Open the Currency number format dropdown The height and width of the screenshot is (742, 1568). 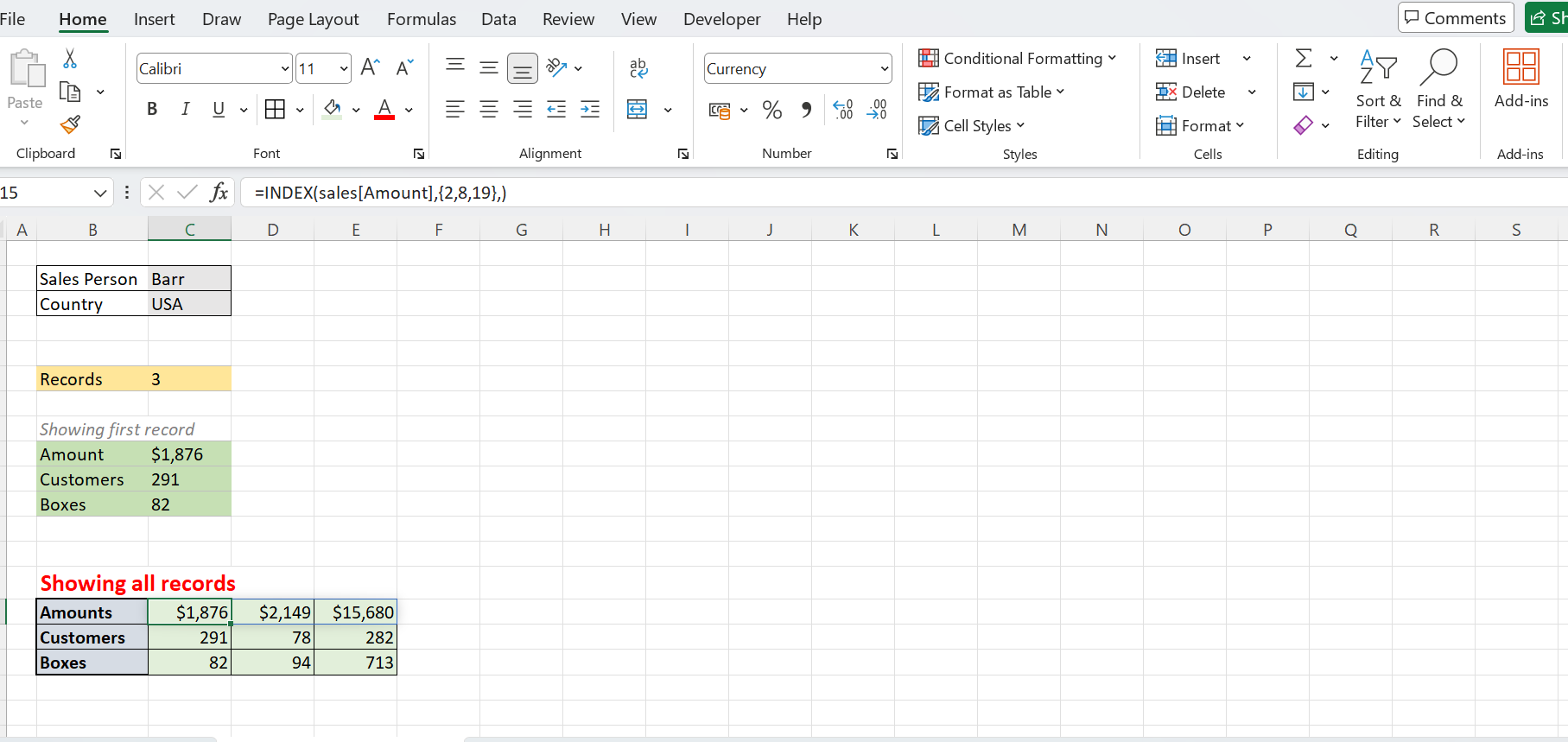tap(885, 68)
